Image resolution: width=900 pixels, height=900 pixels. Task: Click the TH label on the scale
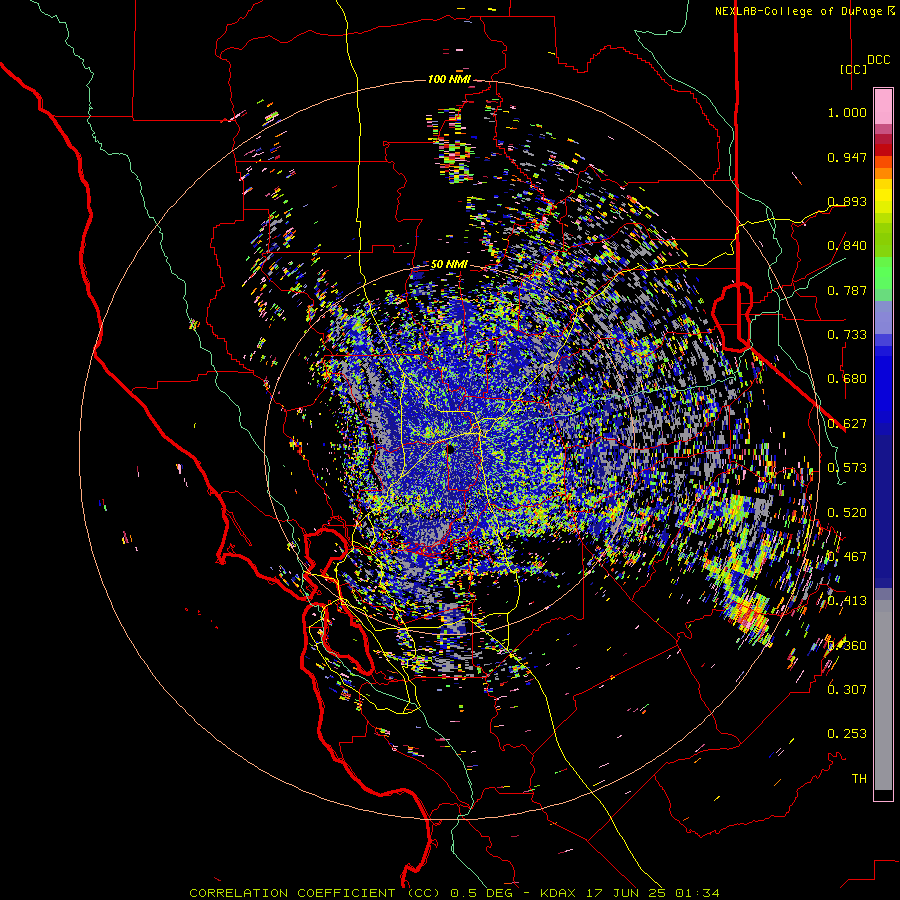coord(859,778)
